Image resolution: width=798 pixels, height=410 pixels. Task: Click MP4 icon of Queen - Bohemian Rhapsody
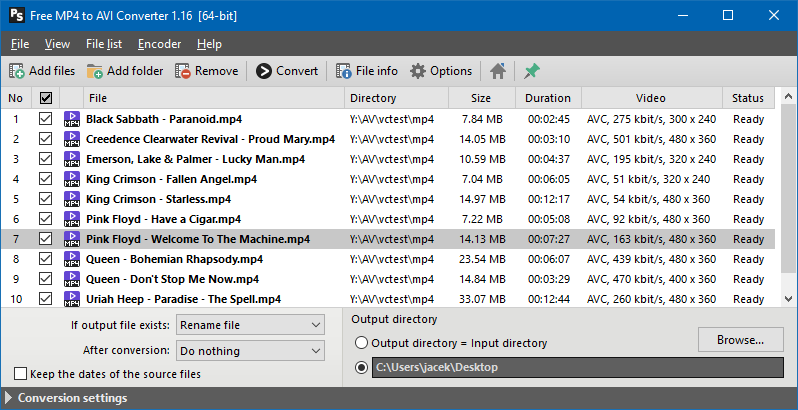72,259
